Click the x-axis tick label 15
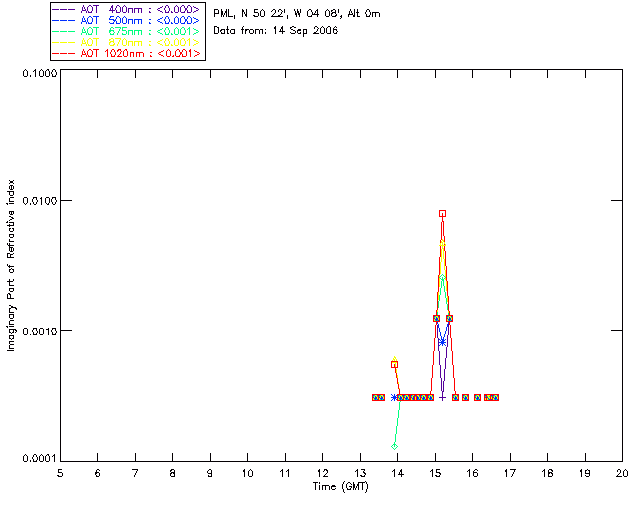640x512 pixels. pos(435,474)
